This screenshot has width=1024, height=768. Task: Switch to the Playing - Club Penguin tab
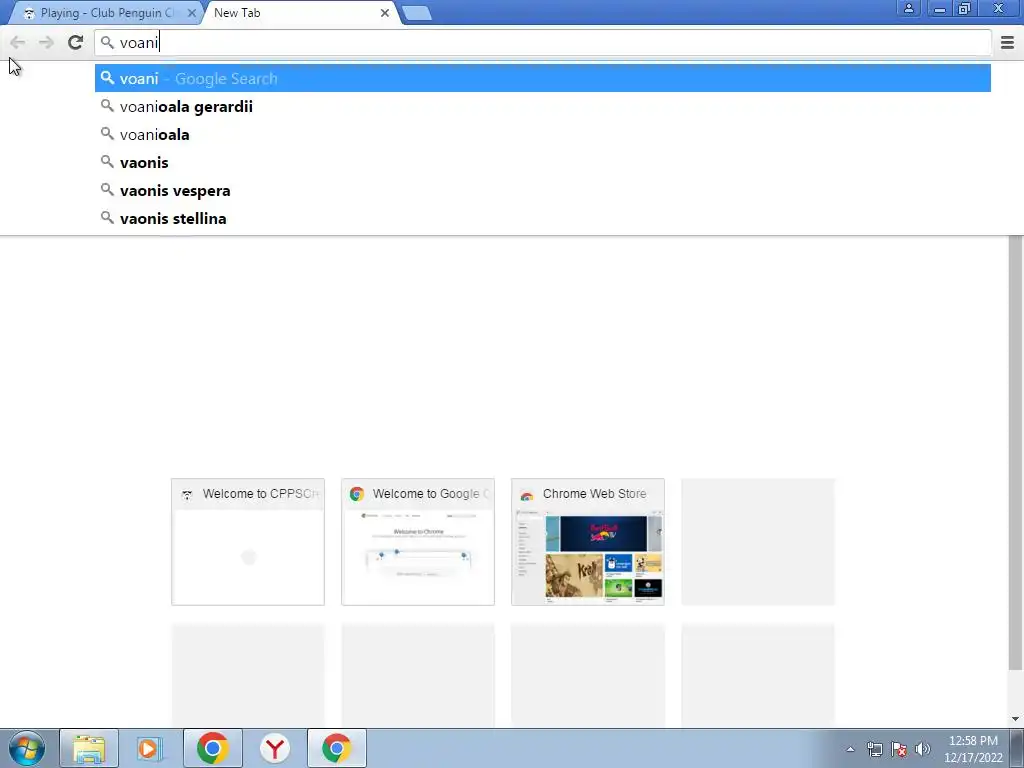pyautogui.click(x=104, y=13)
